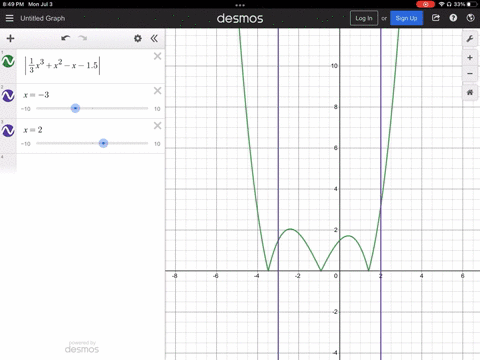Toggle visibility of the cubic function graph
The height and width of the screenshot is (360, 480).
pos(8,61)
